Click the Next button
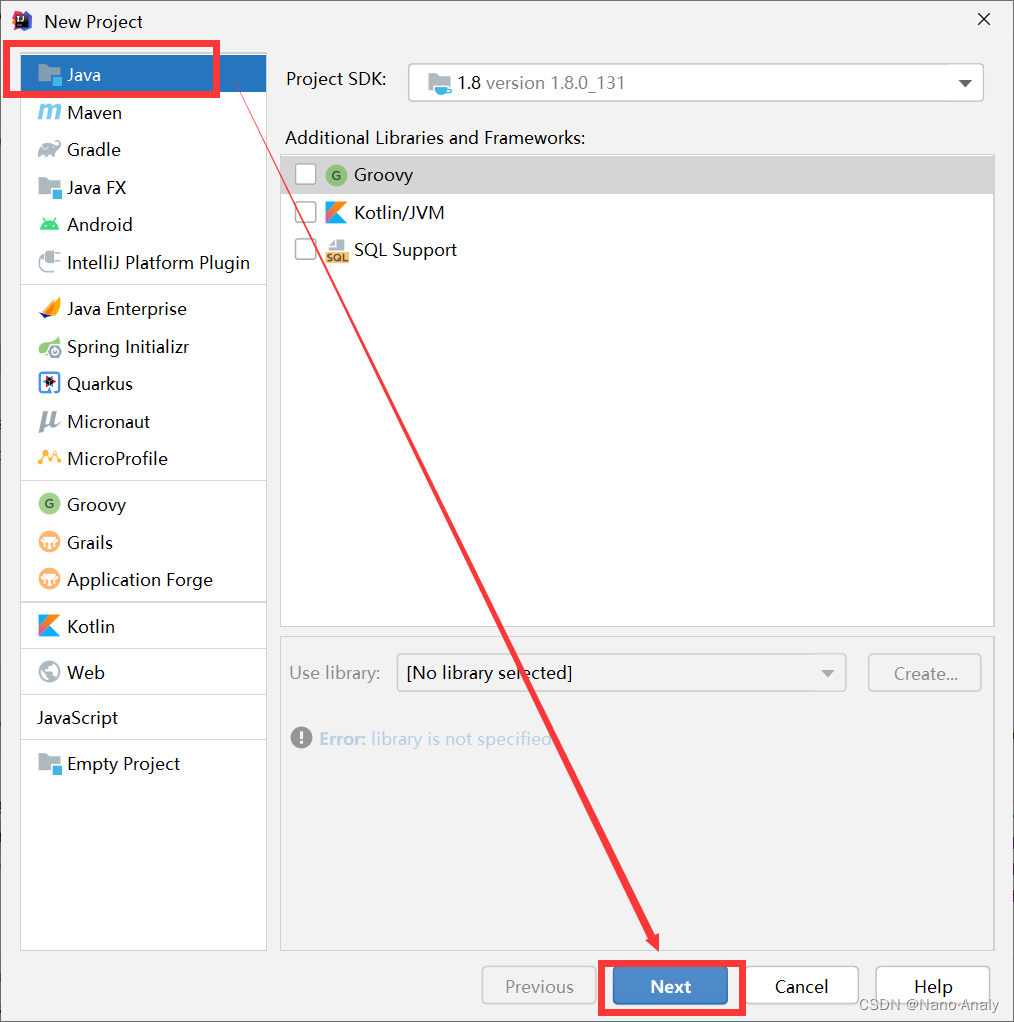Viewport: 1014px width, 1022px height. 671,986
